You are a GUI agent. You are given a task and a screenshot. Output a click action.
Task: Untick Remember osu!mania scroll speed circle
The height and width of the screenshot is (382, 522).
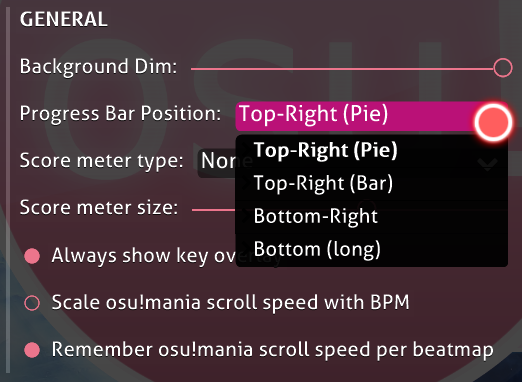coord(32,350)
